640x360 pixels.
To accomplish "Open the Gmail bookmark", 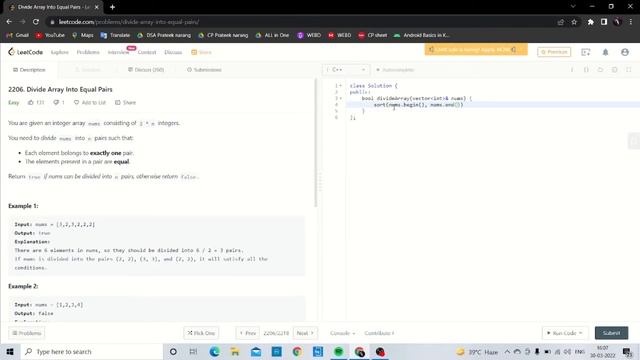I will click(18, 35).
